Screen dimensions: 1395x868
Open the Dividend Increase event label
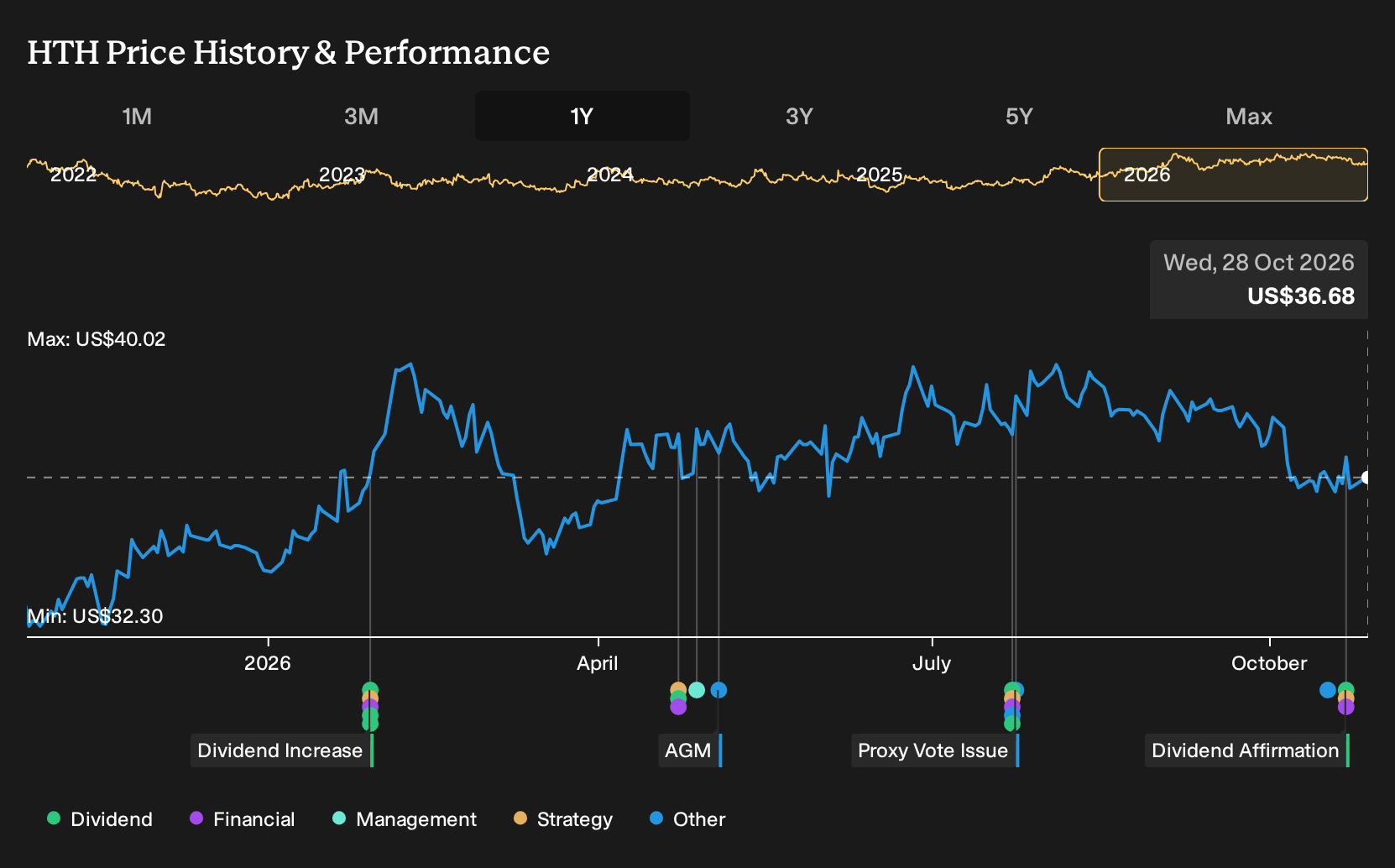(x=282, y=750)
